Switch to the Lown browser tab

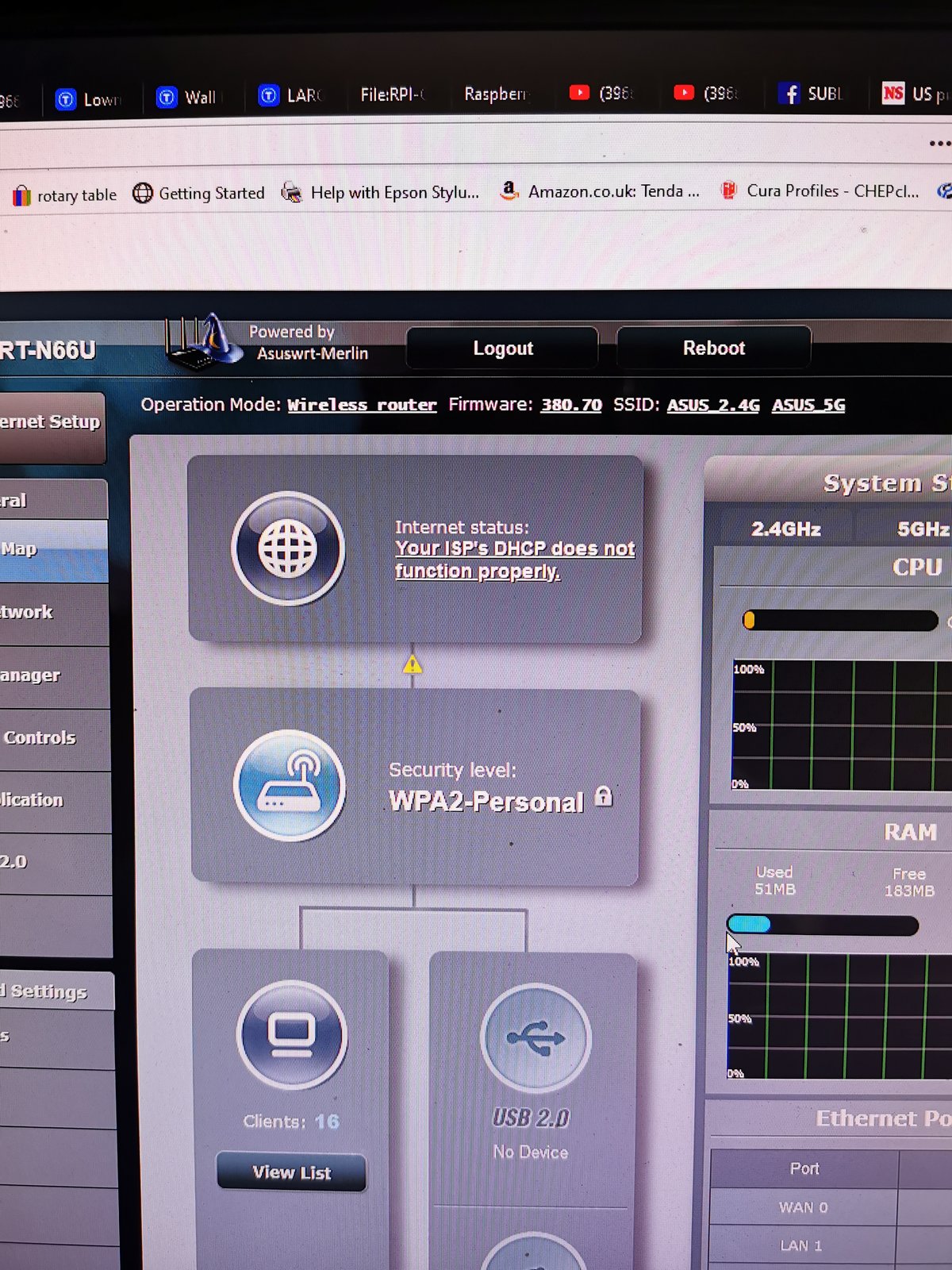pos(87,99)
